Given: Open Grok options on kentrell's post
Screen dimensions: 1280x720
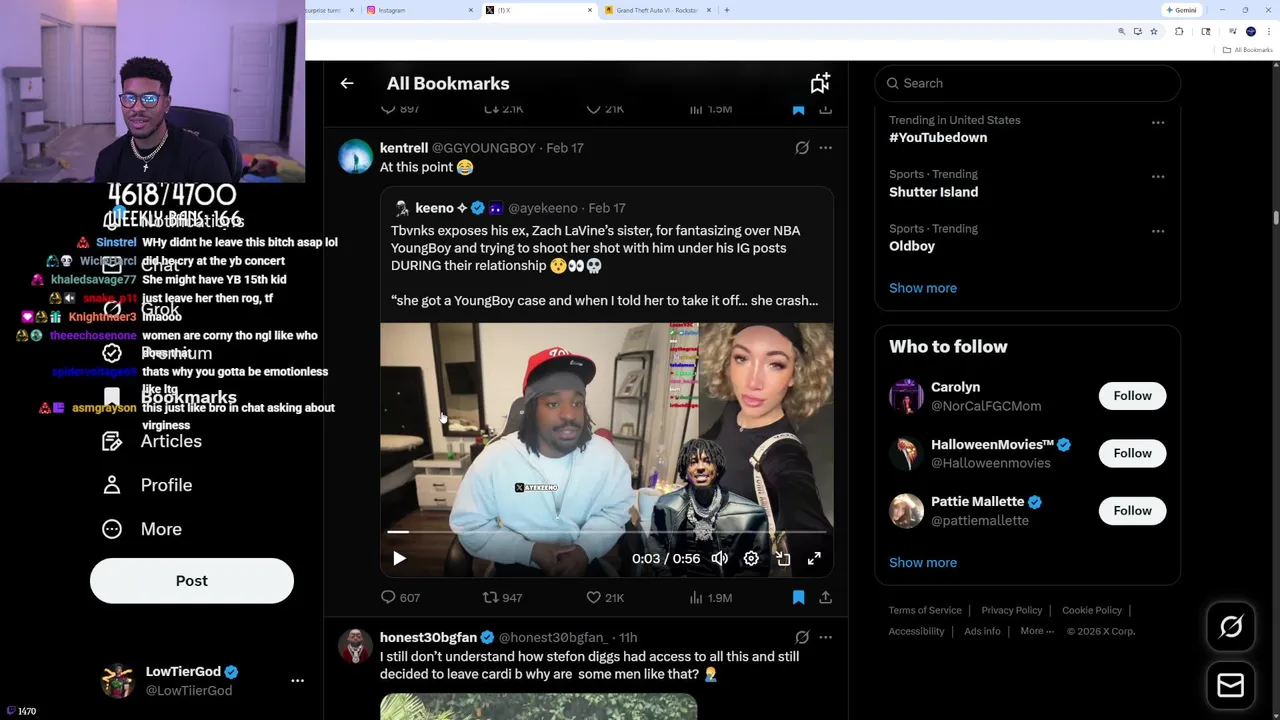Looking at the screenshot, I should coord(802,148).
